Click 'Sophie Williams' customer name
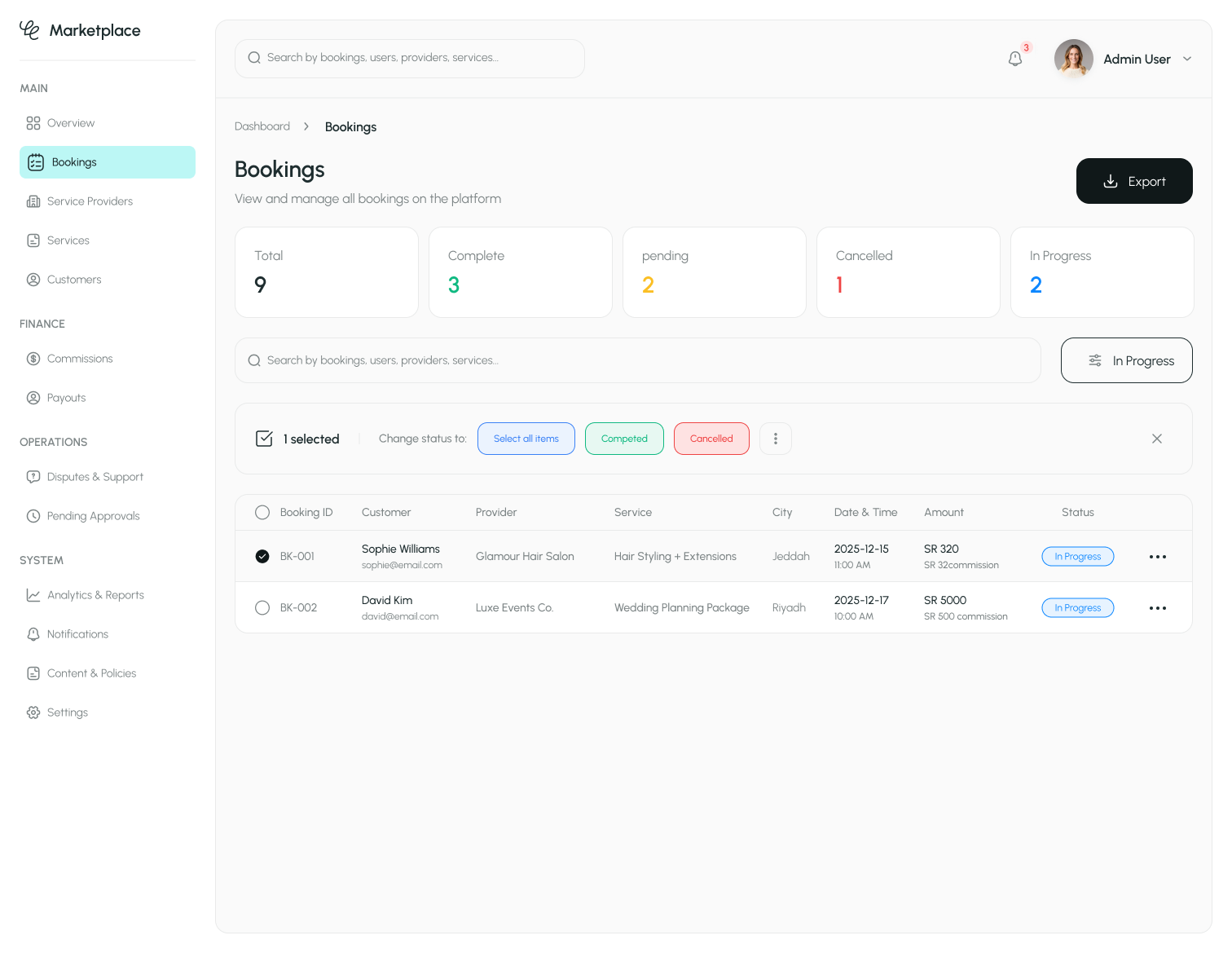 click(x=401, y=549)
